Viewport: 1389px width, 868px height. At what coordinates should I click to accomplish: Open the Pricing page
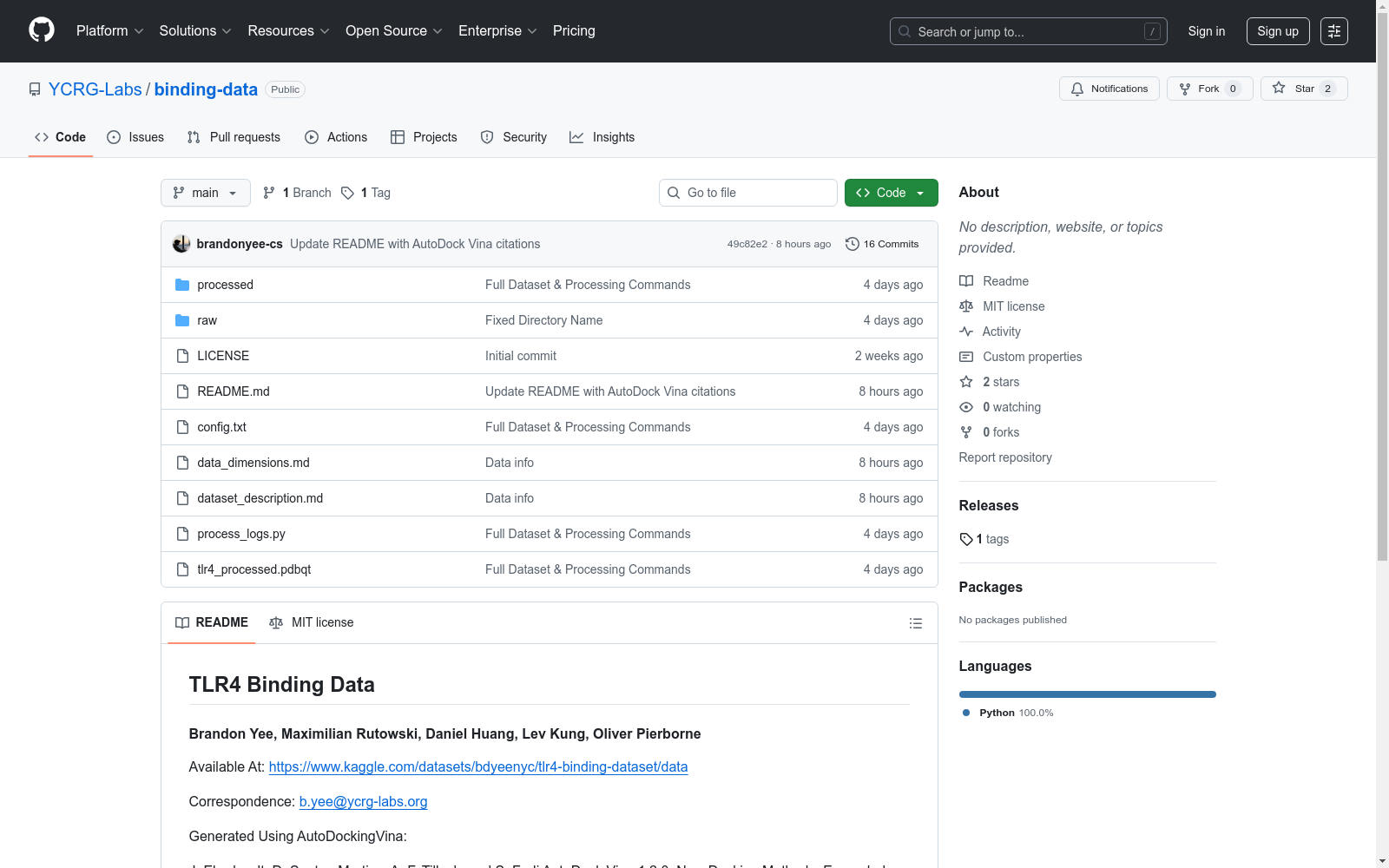(x=574, y=31)
